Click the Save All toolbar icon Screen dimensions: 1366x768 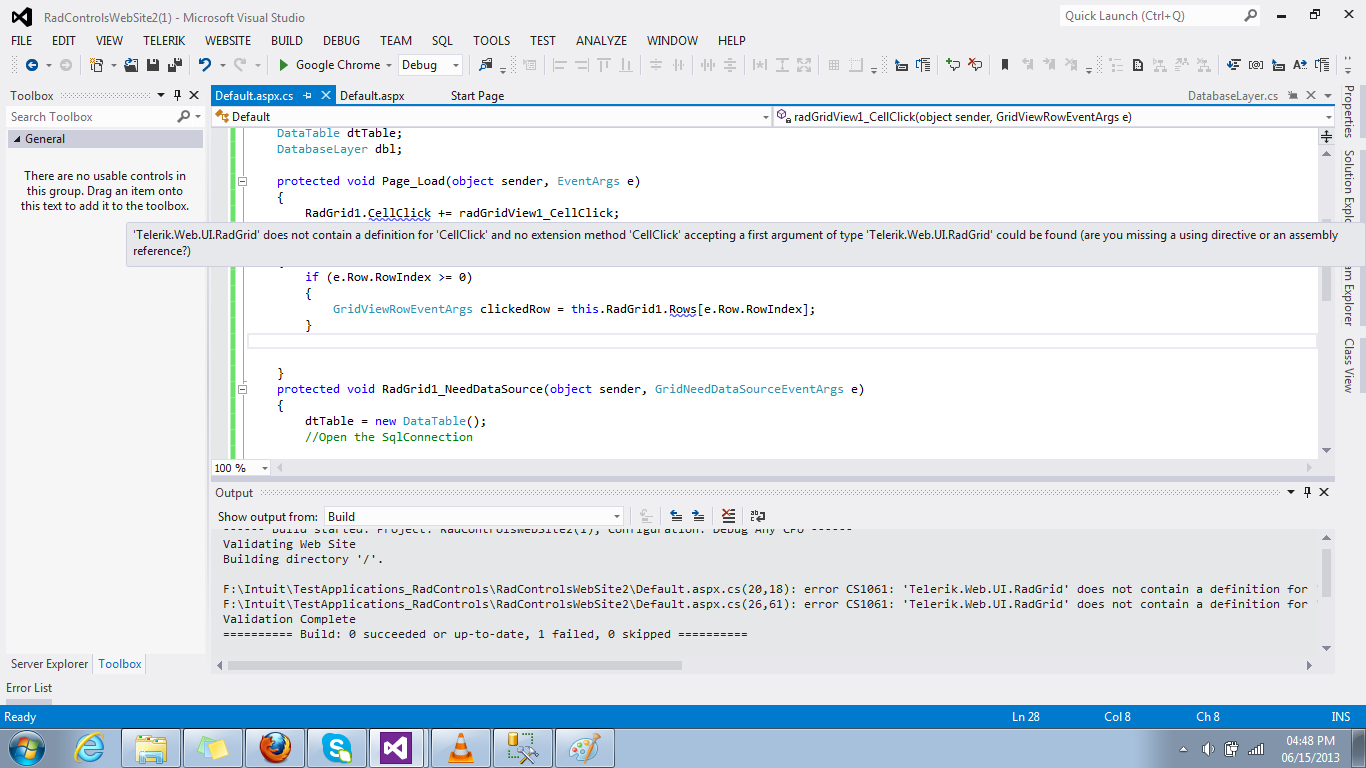[175, 65]
